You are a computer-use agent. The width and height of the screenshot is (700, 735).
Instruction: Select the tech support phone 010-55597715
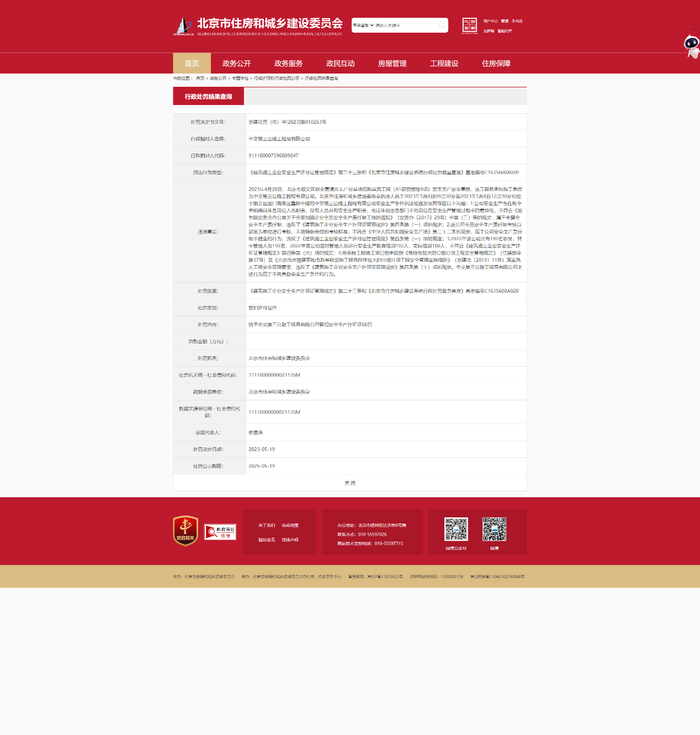click(x=389, y=543)
